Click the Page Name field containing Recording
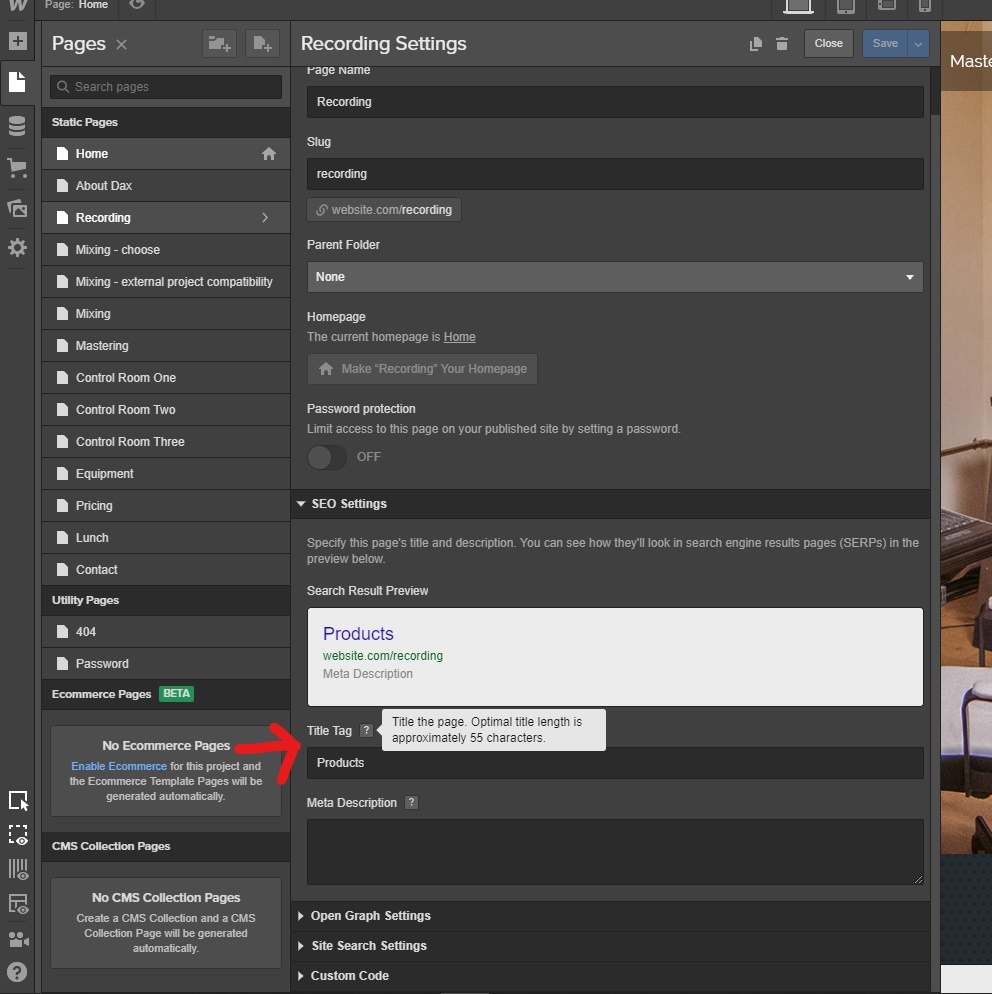The width and height of the screenshot is (992, 994). tap(615, 102)
